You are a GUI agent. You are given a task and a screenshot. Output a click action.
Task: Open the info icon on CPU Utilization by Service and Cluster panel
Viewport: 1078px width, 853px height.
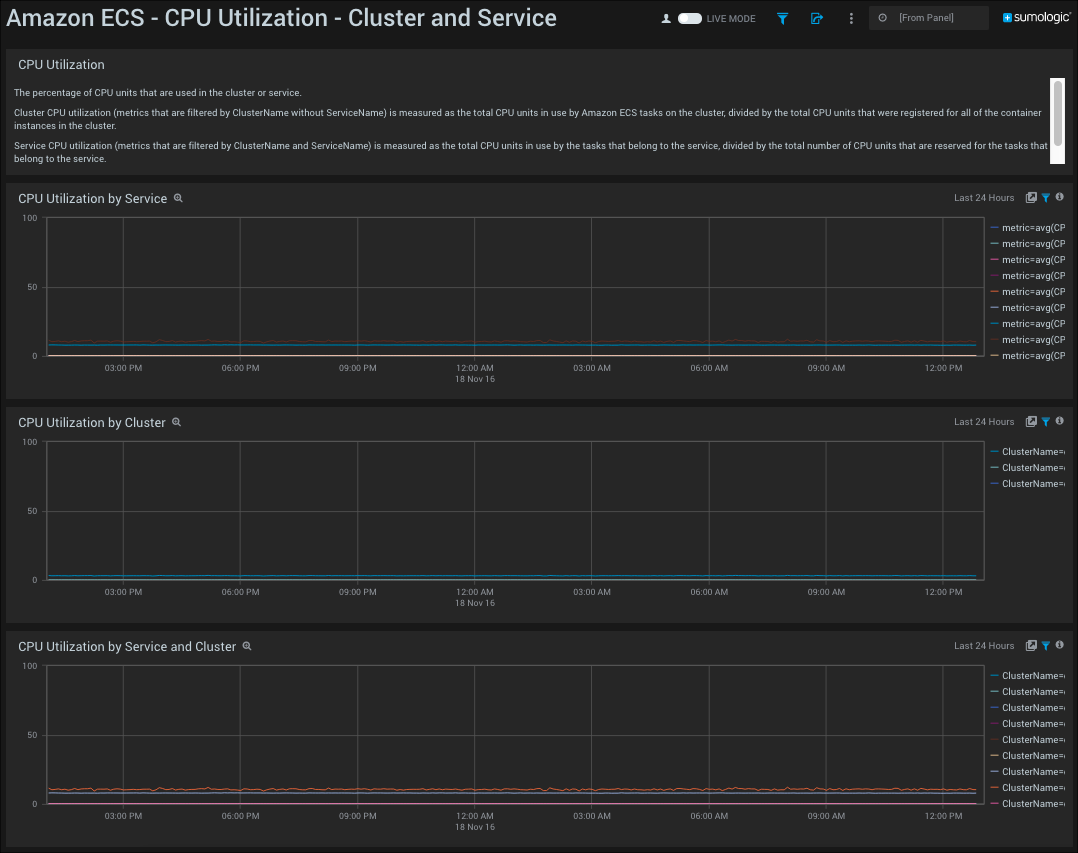click(x=1060, y=645)
